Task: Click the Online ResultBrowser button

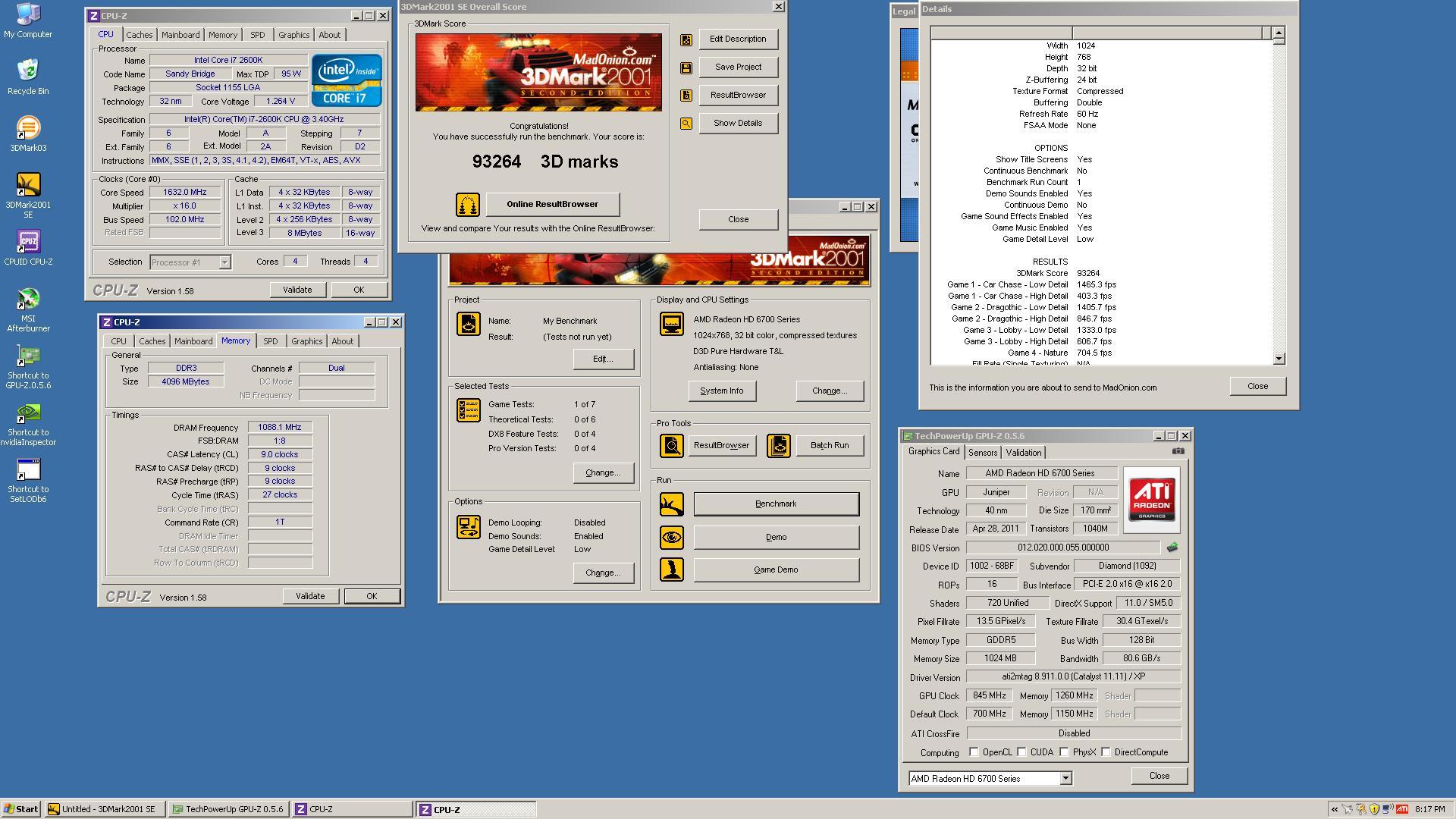Action: pyautogui.click(x=553, y=205)
